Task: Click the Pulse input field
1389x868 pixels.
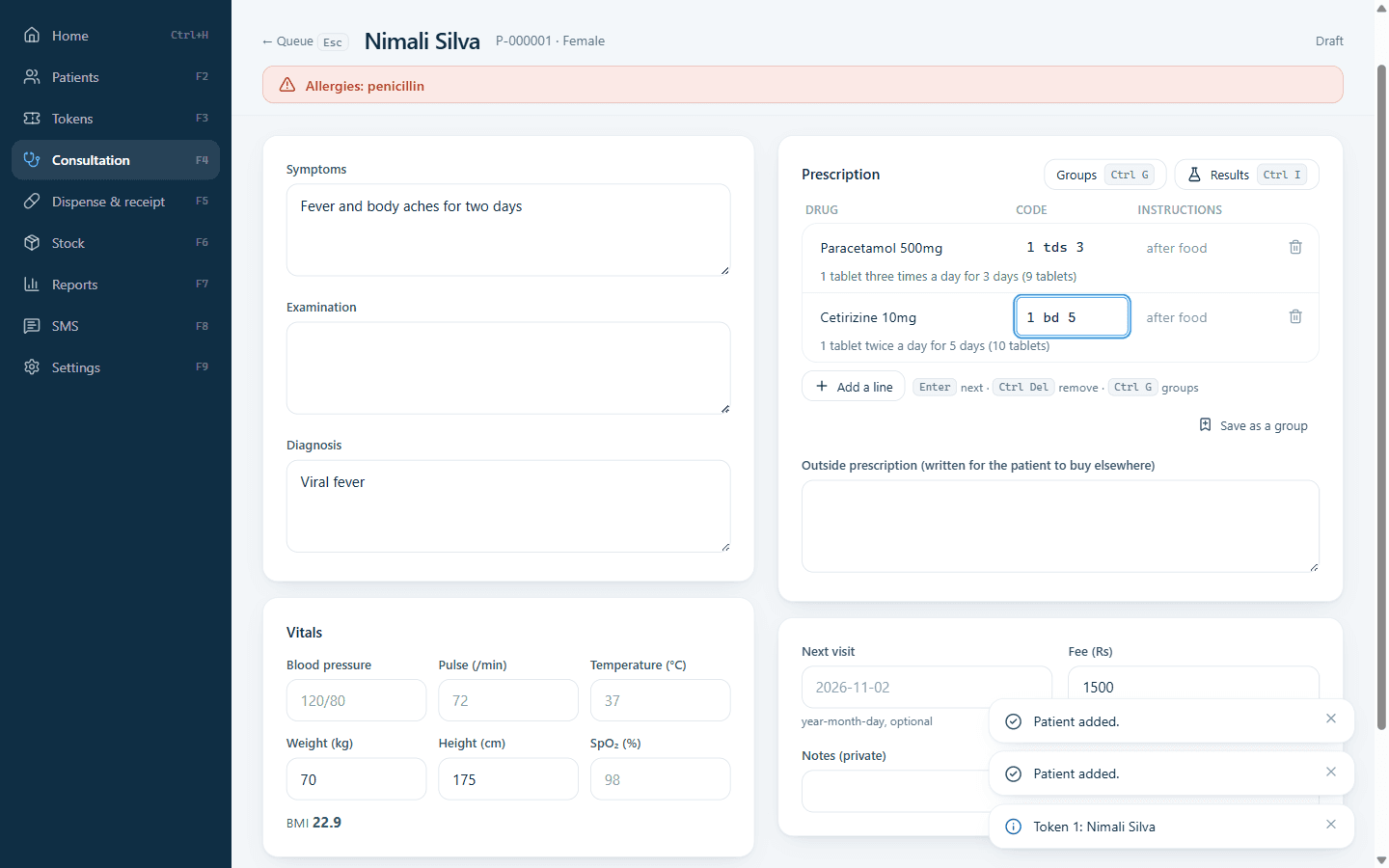Action: click(508, 700)
